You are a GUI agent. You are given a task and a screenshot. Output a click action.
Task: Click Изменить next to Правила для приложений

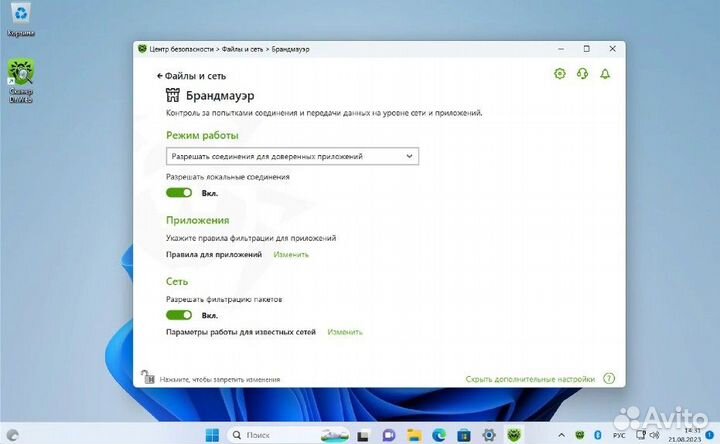(x=291, y=254)
